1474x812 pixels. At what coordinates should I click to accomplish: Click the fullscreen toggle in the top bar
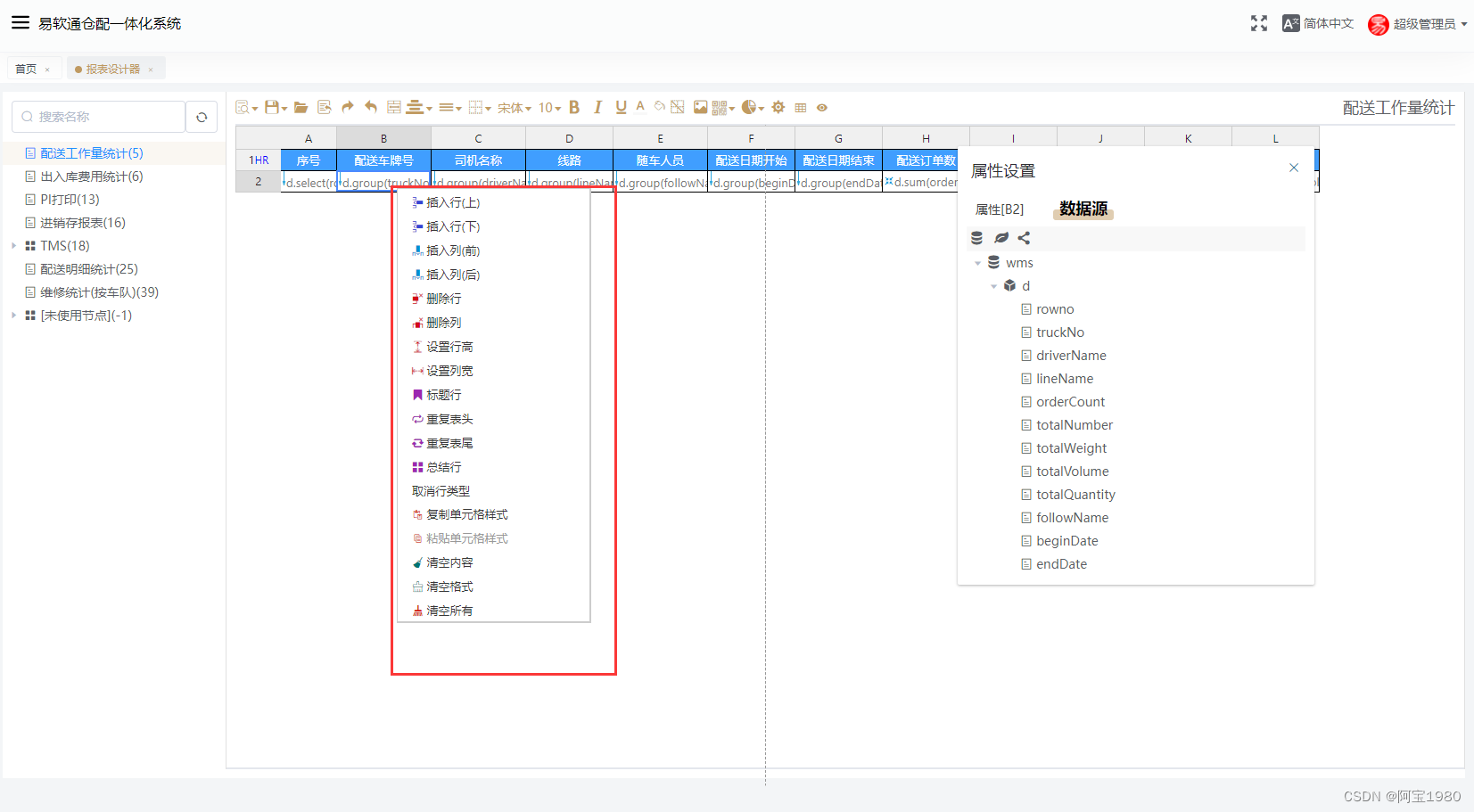pos(1259,23)
